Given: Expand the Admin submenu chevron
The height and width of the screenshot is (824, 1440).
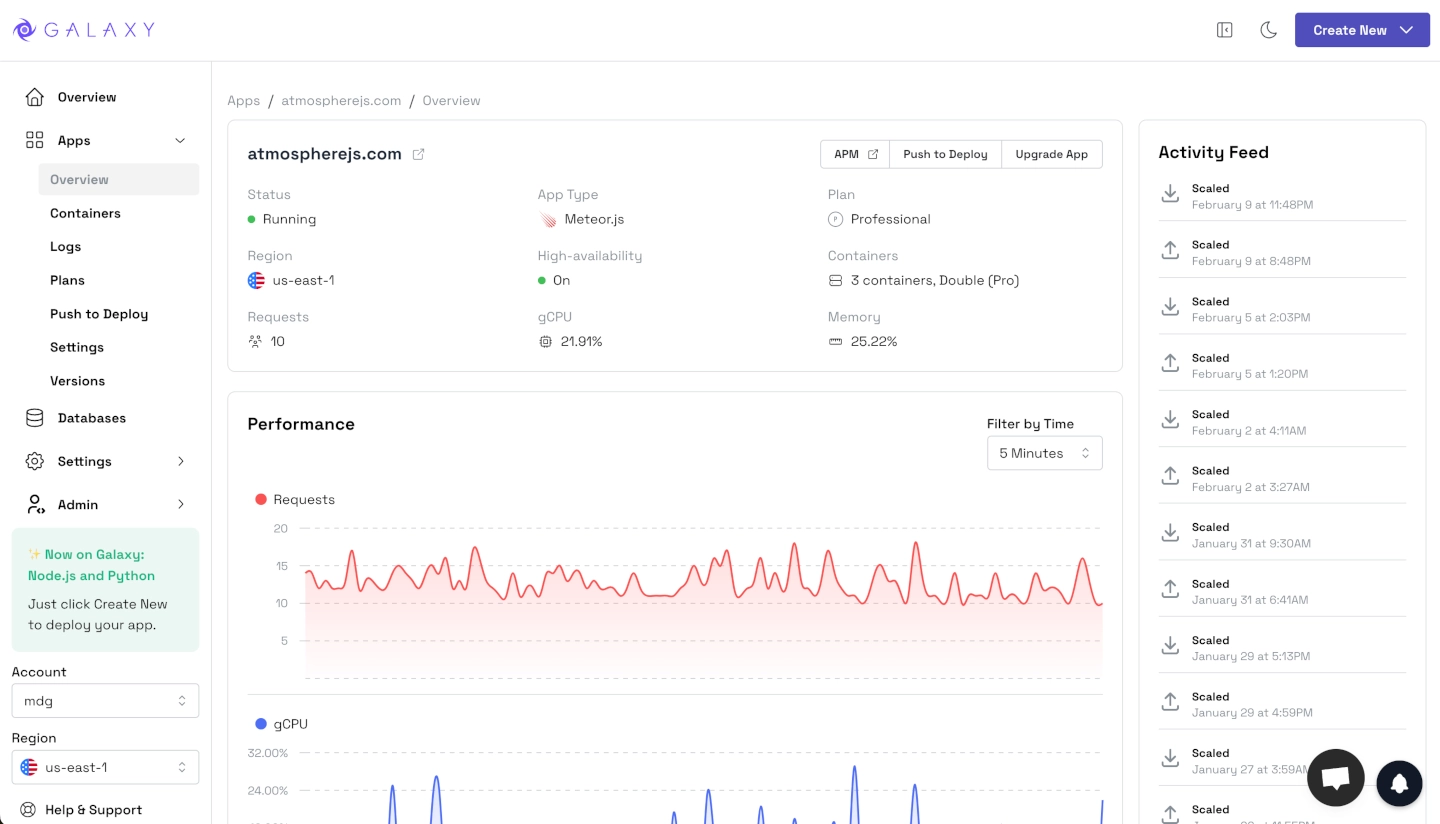Looking at the screenshot, I should pos(181,505).
